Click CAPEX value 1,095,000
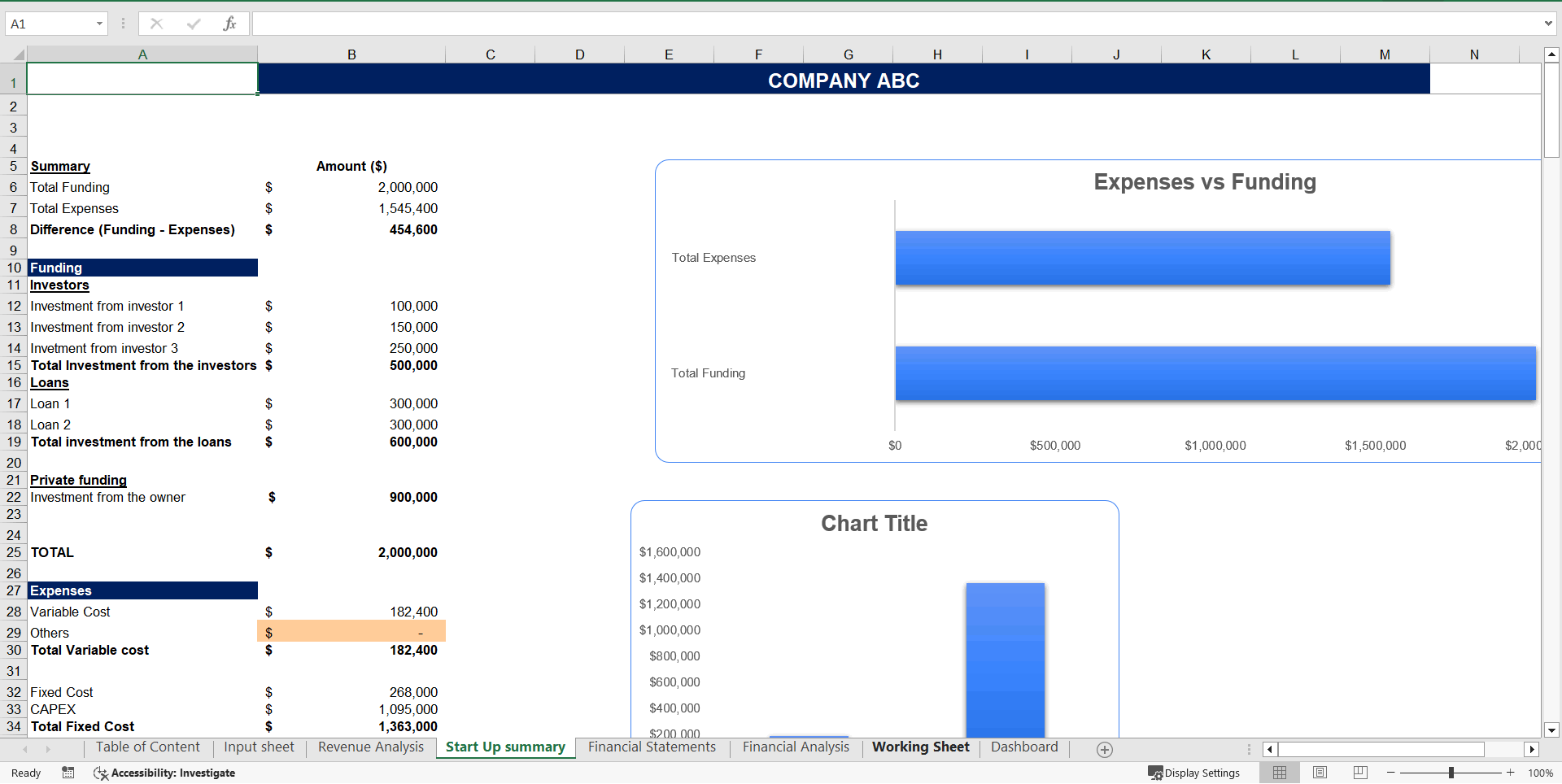This screenshot has width=1562, height=784. coord(351,709)
